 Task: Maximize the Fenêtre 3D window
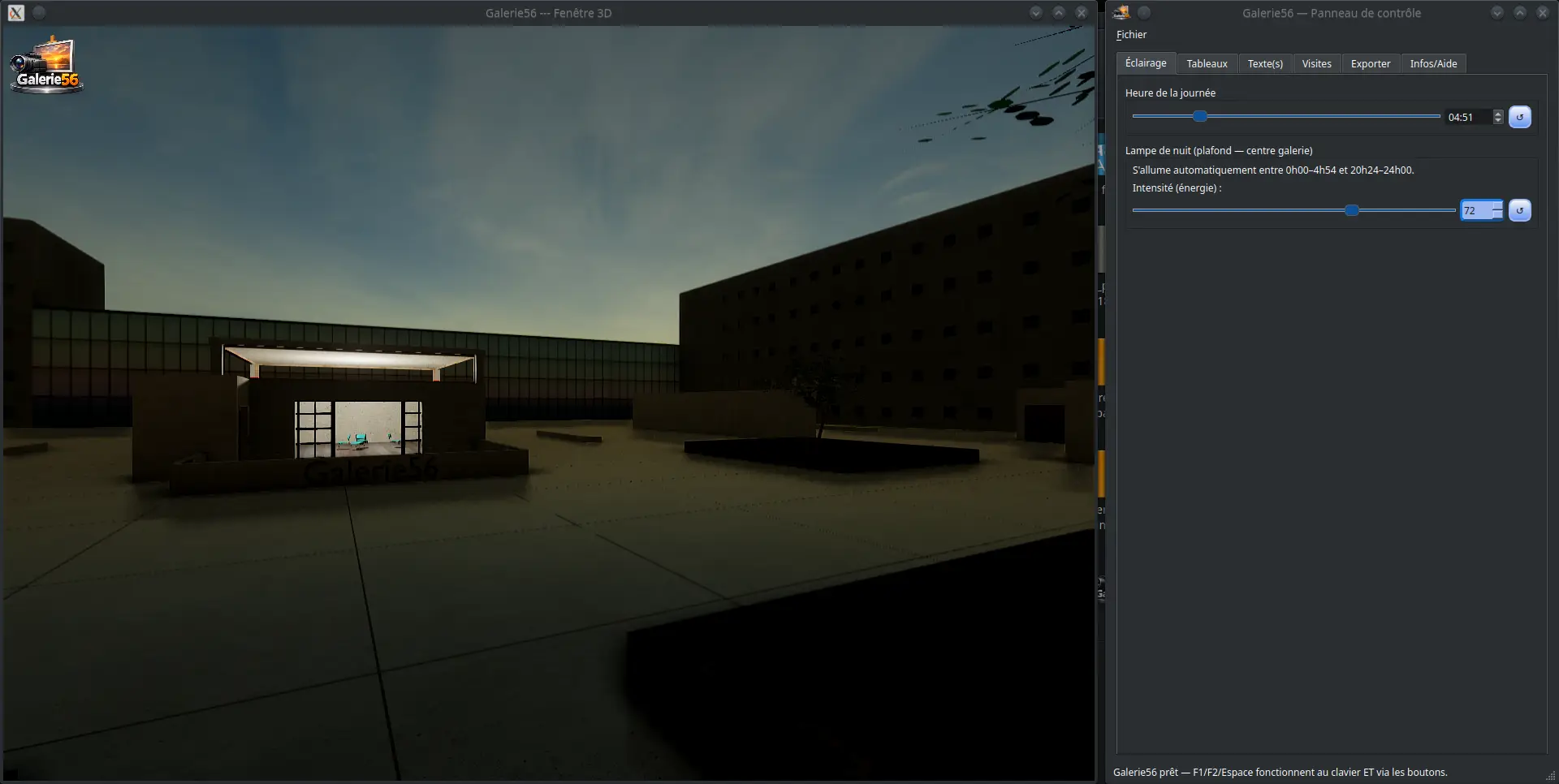[x=1059, y=12]
